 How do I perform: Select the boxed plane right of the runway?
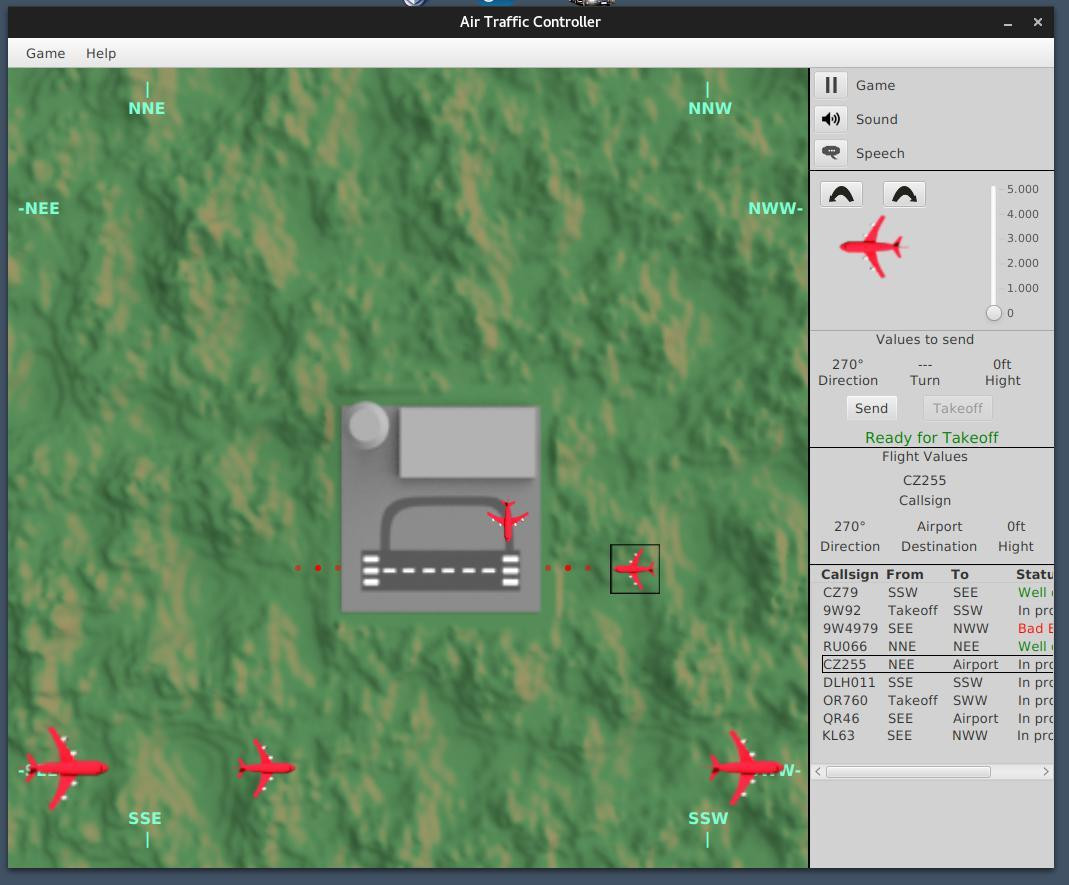635,569
